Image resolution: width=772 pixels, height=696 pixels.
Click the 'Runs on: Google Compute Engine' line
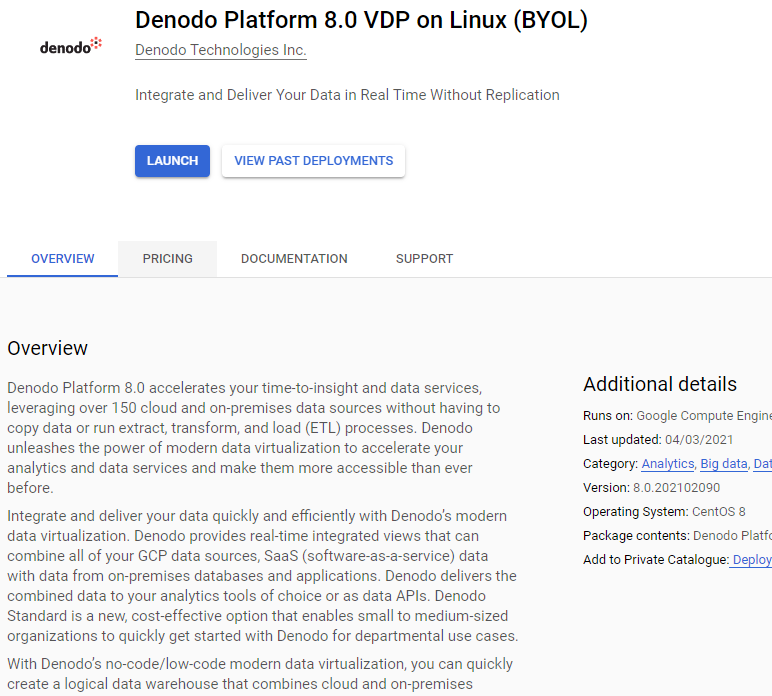point(677,416)
